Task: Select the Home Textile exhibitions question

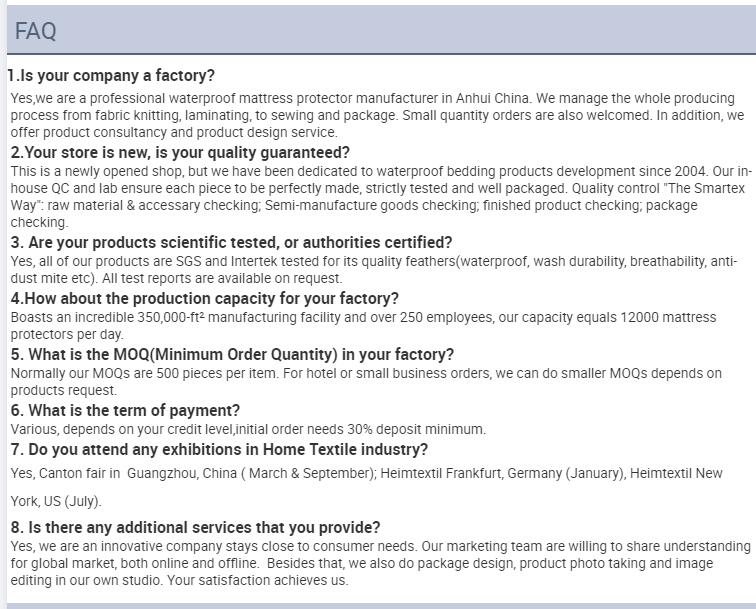Action: (219, 449)
